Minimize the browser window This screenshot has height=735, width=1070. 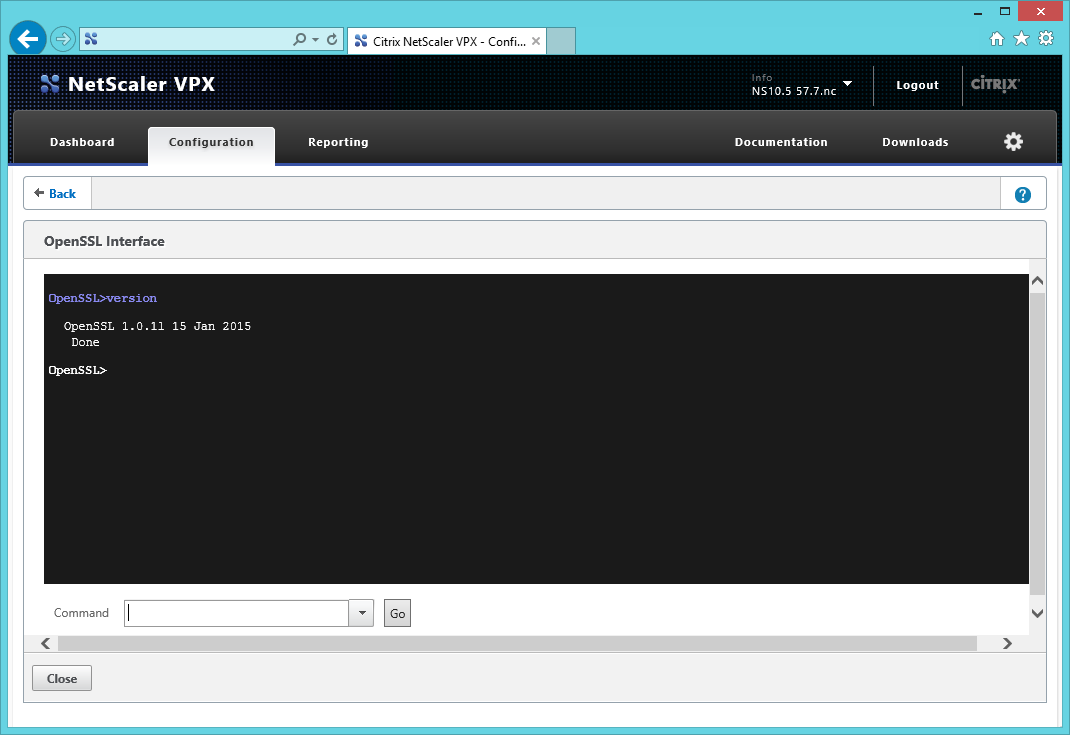coord(978,12)
